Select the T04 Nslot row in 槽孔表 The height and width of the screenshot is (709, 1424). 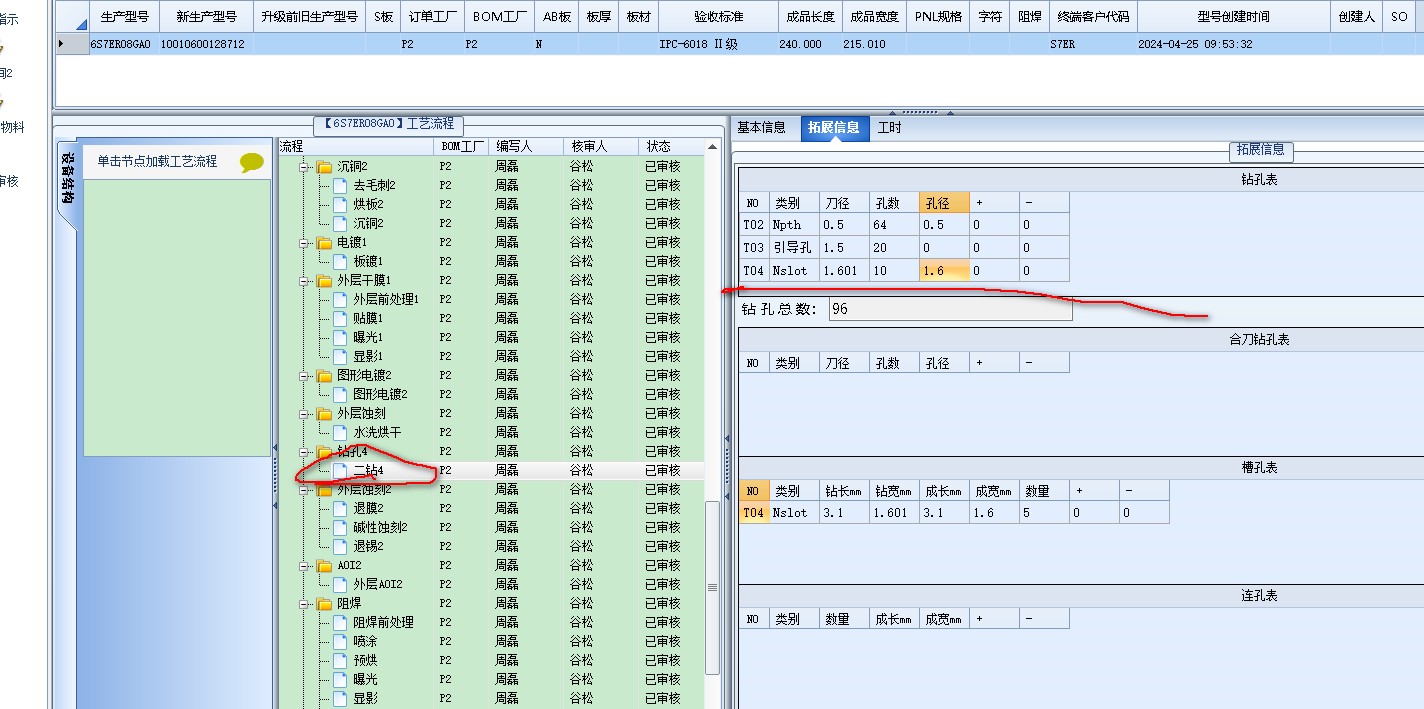954,513
